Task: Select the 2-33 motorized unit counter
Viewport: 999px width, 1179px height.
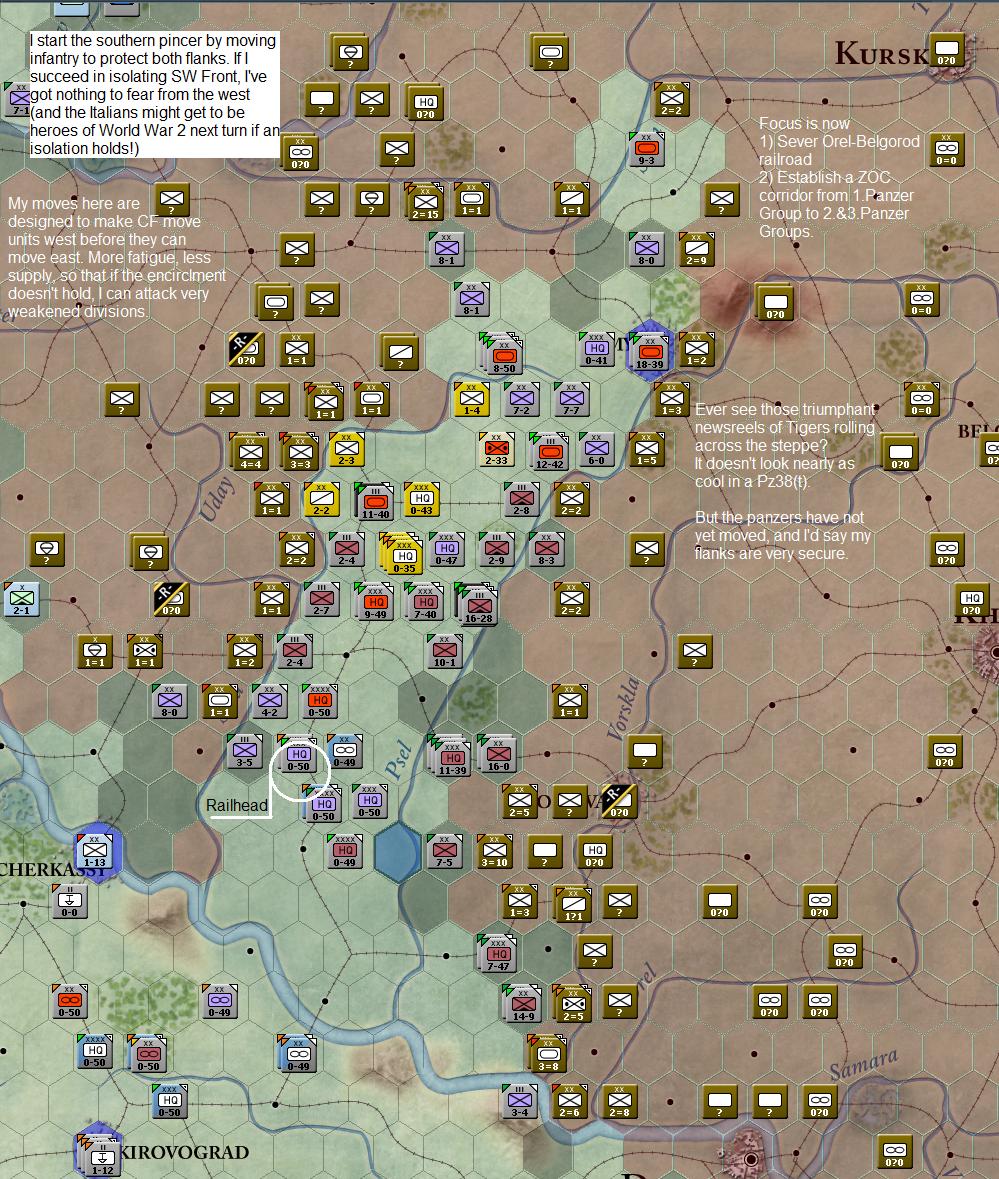Action: [496, 449]
